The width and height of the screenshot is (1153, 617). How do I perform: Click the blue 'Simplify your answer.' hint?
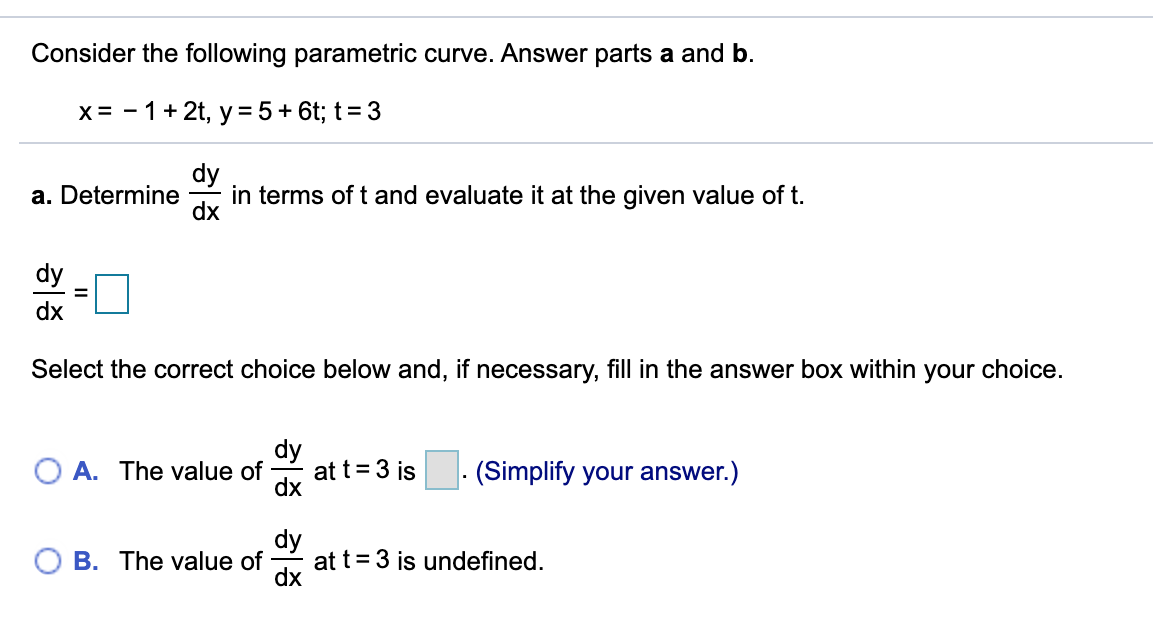(607, 471)
